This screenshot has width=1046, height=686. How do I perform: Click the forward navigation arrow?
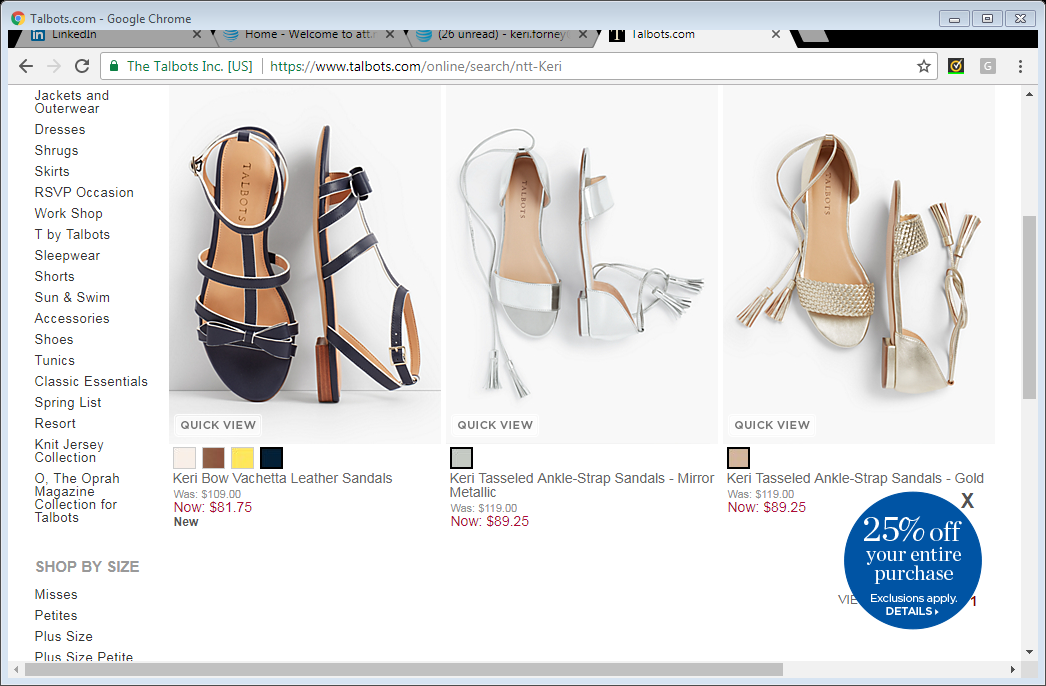[x=54, y=66]
